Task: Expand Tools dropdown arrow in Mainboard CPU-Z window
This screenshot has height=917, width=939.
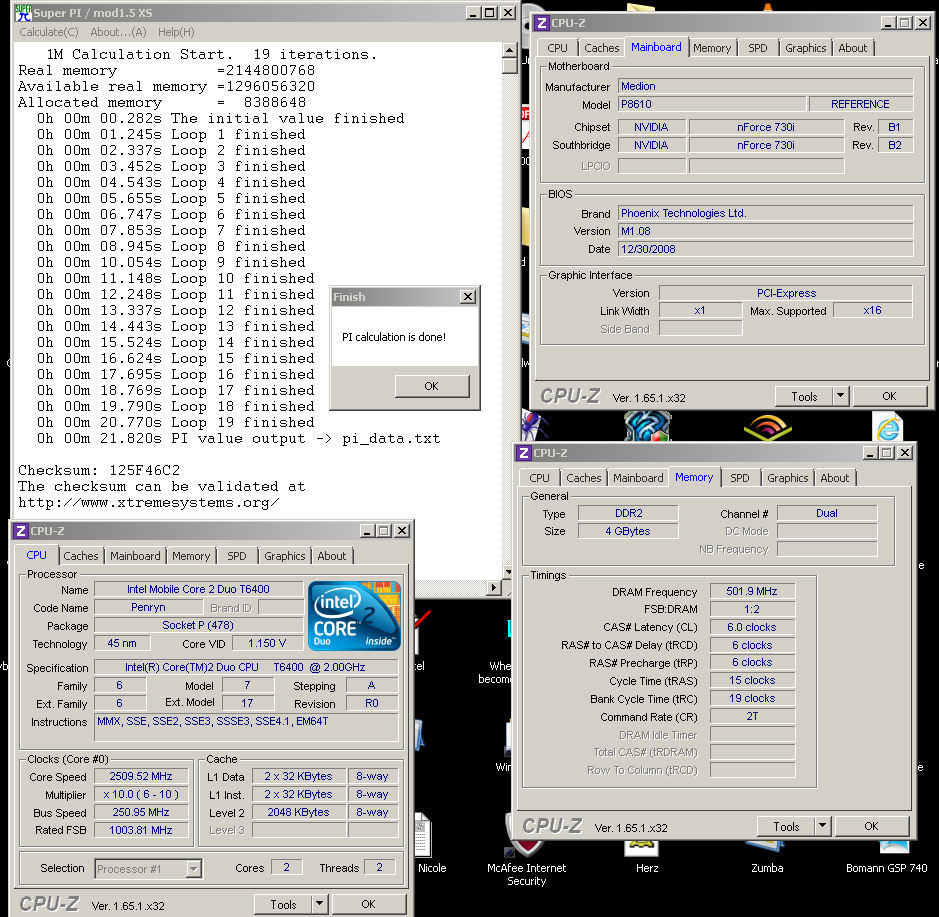Action: click(841, 397)
